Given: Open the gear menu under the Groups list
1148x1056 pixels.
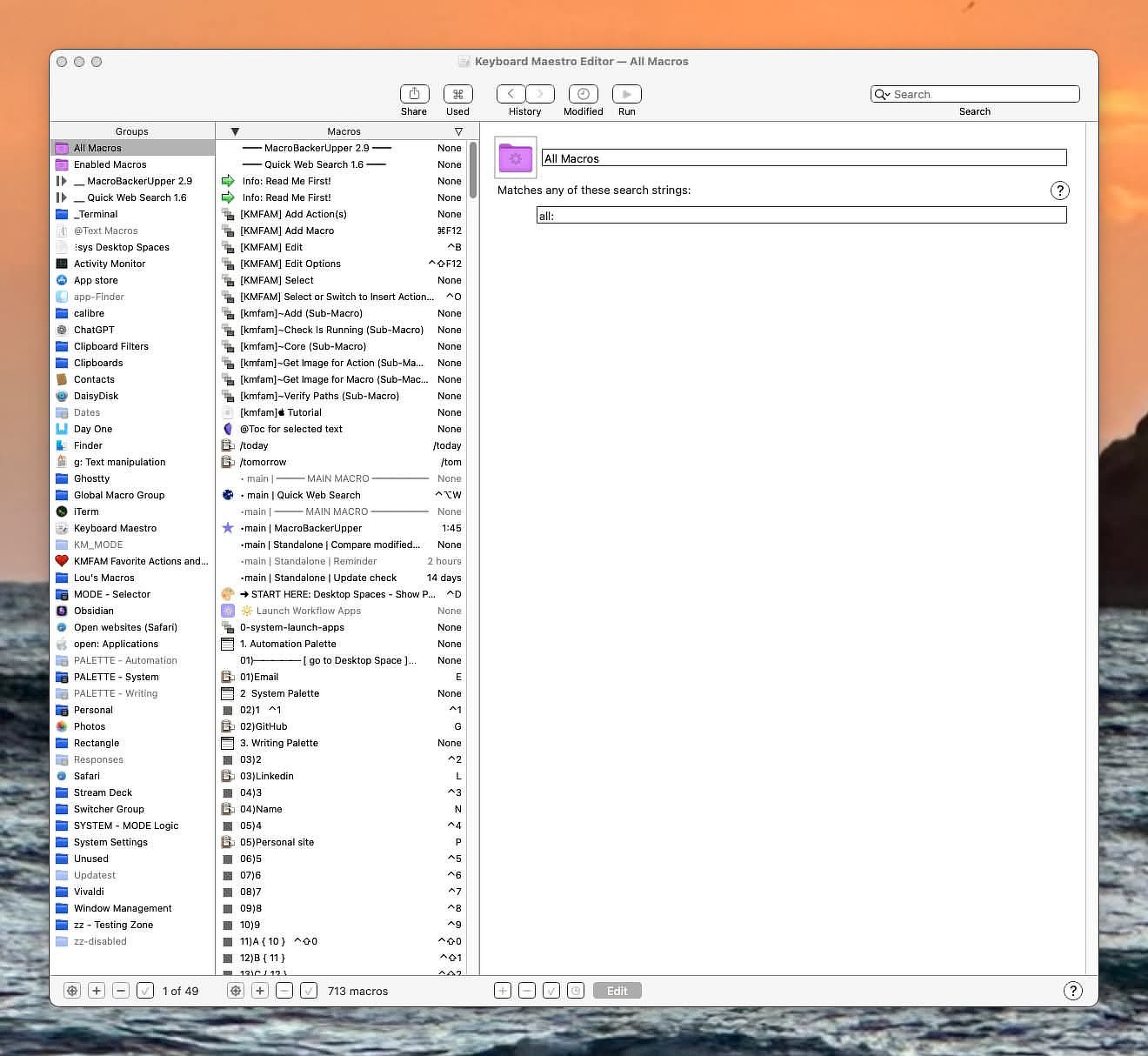Looking at the screenshot, I should (72, 991).
